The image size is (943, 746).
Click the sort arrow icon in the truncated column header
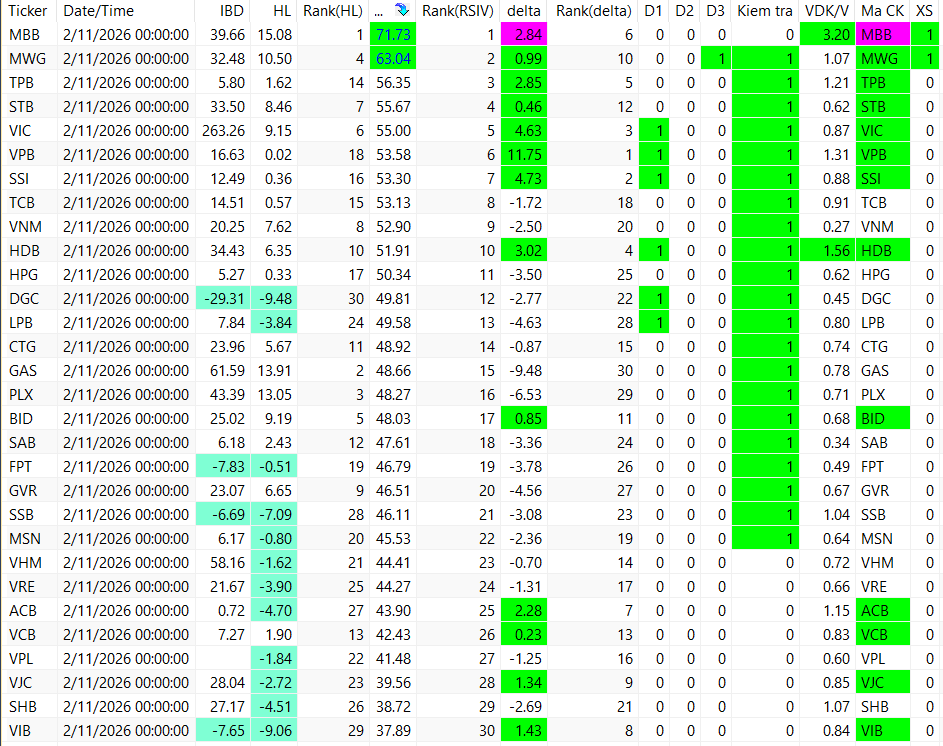point(401,10)
